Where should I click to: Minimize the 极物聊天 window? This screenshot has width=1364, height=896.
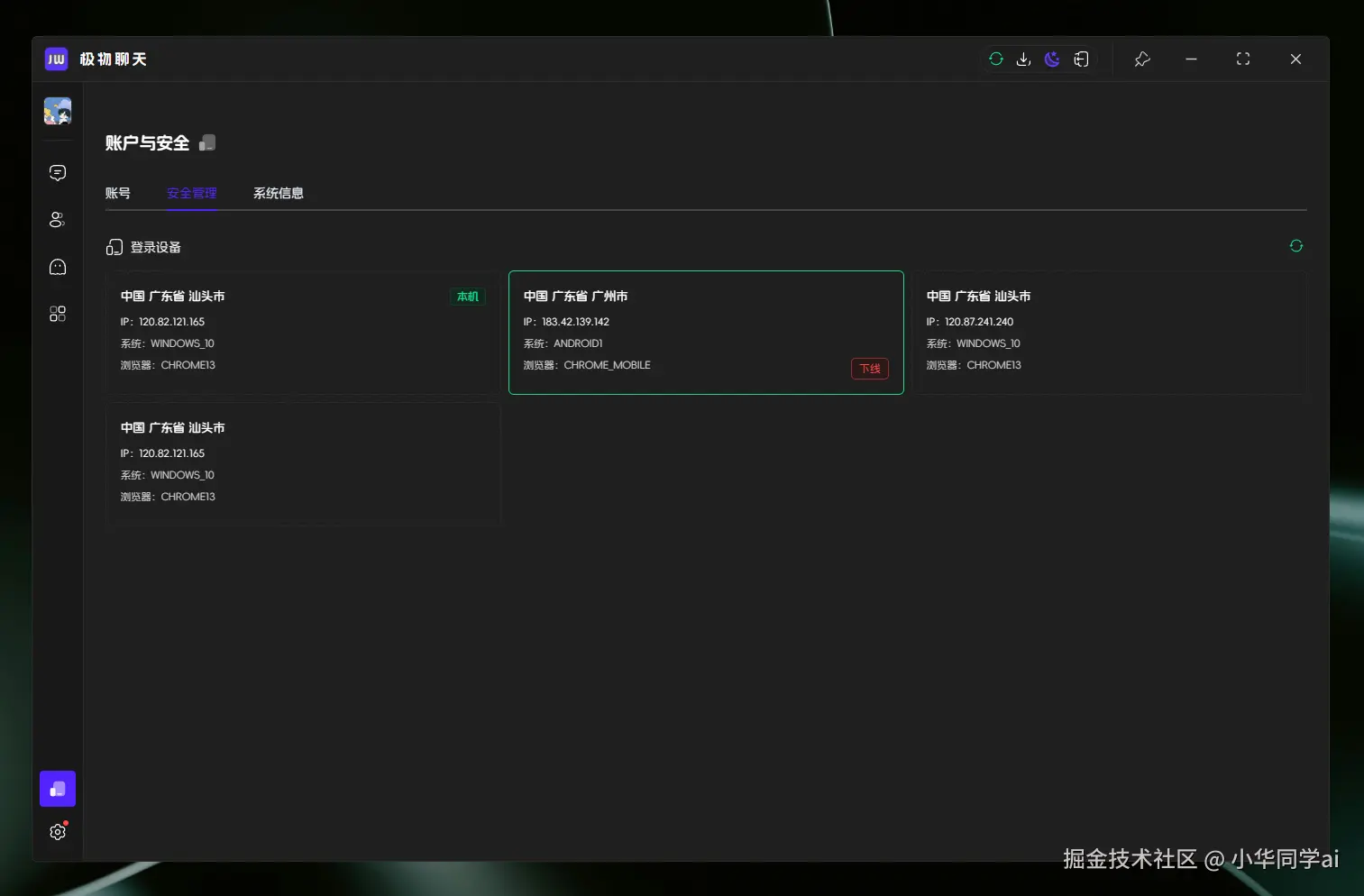tap(1191, 59)
